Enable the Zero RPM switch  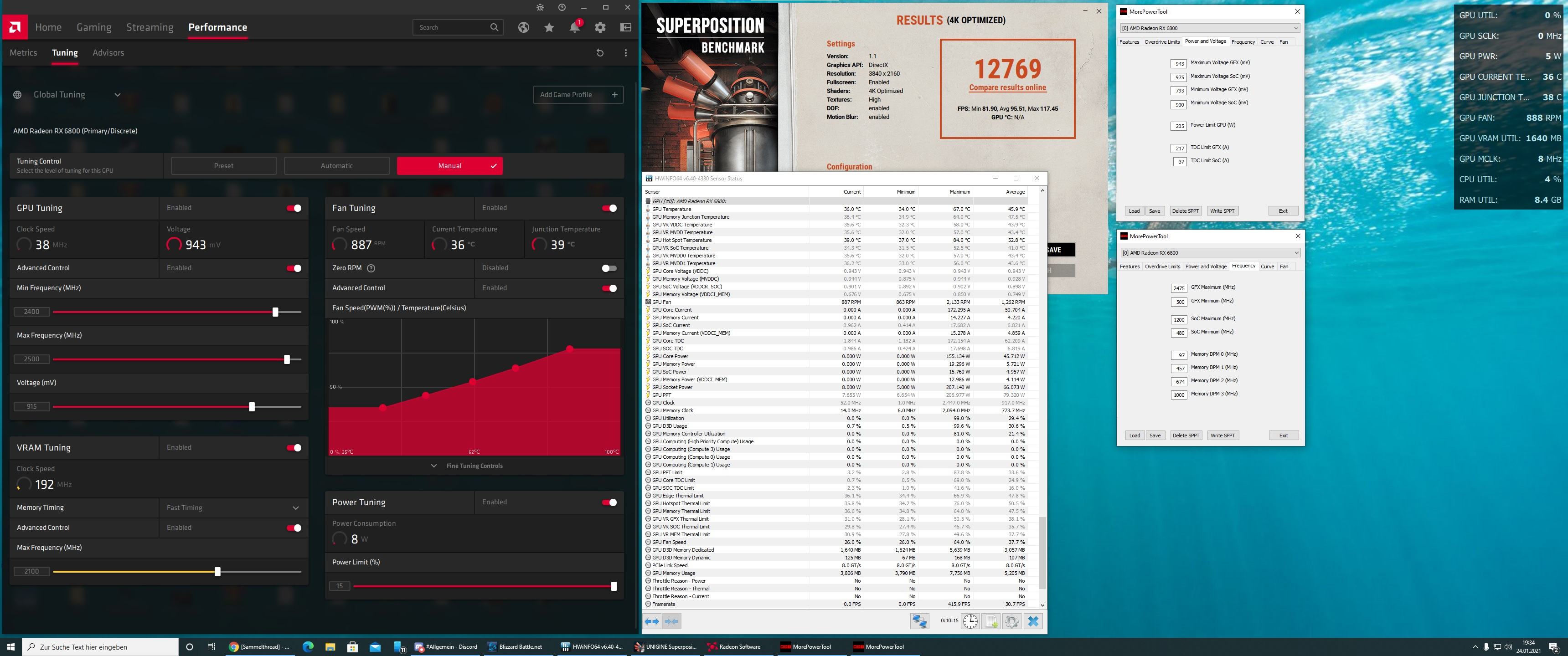point(609,268)
